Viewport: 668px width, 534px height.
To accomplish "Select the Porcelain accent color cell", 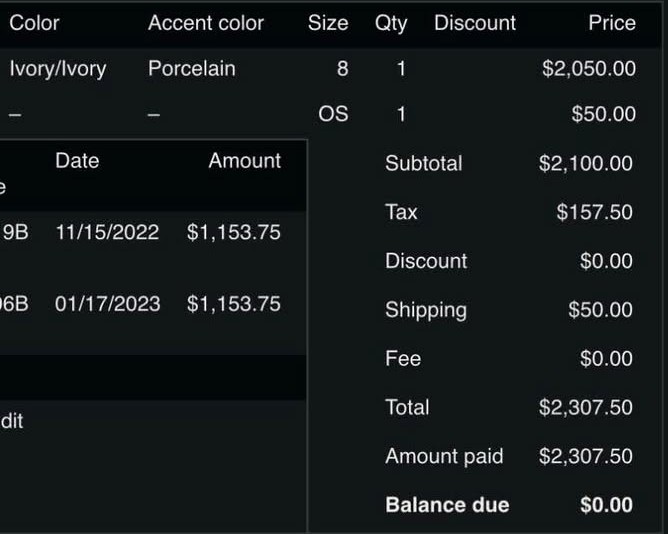I will click(x=192, y=69).
